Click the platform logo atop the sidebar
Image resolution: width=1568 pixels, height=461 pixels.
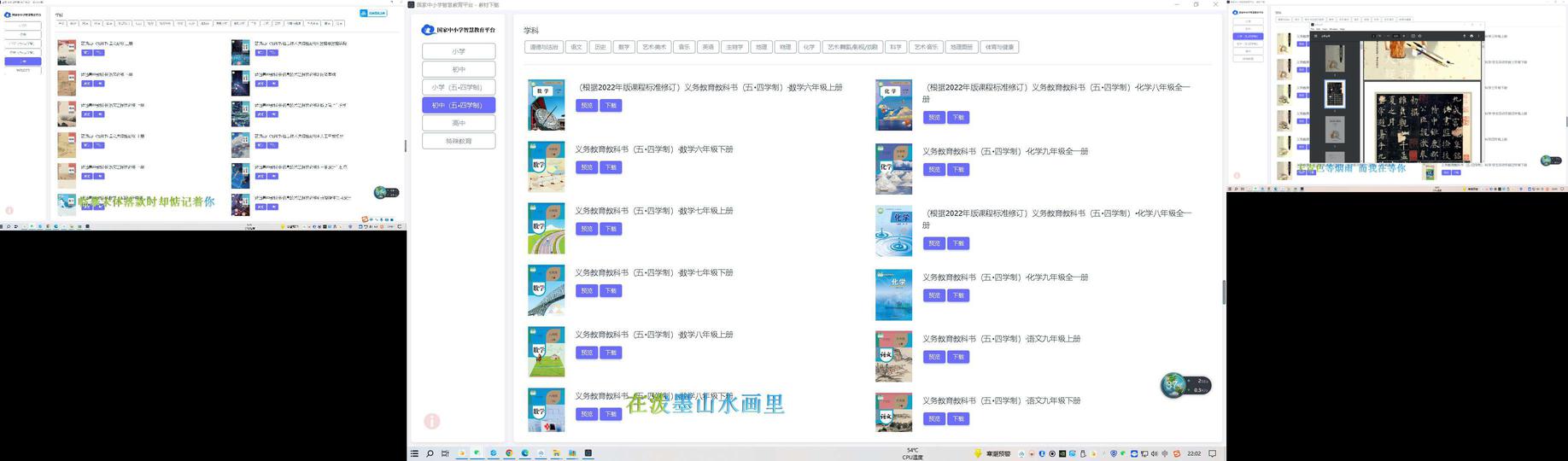pos(458,30)
